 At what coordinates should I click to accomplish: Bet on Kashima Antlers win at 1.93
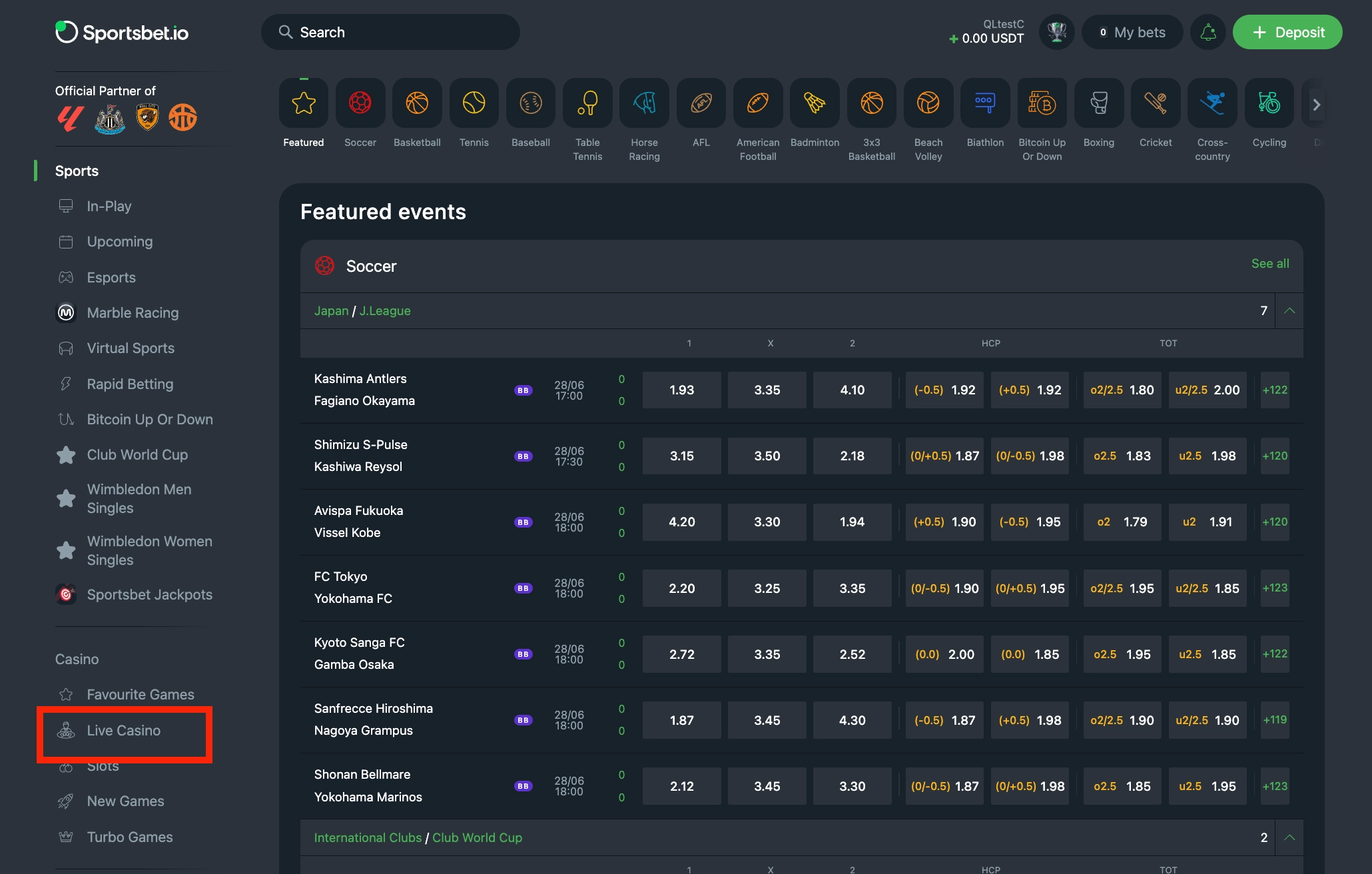pos(681,390)
